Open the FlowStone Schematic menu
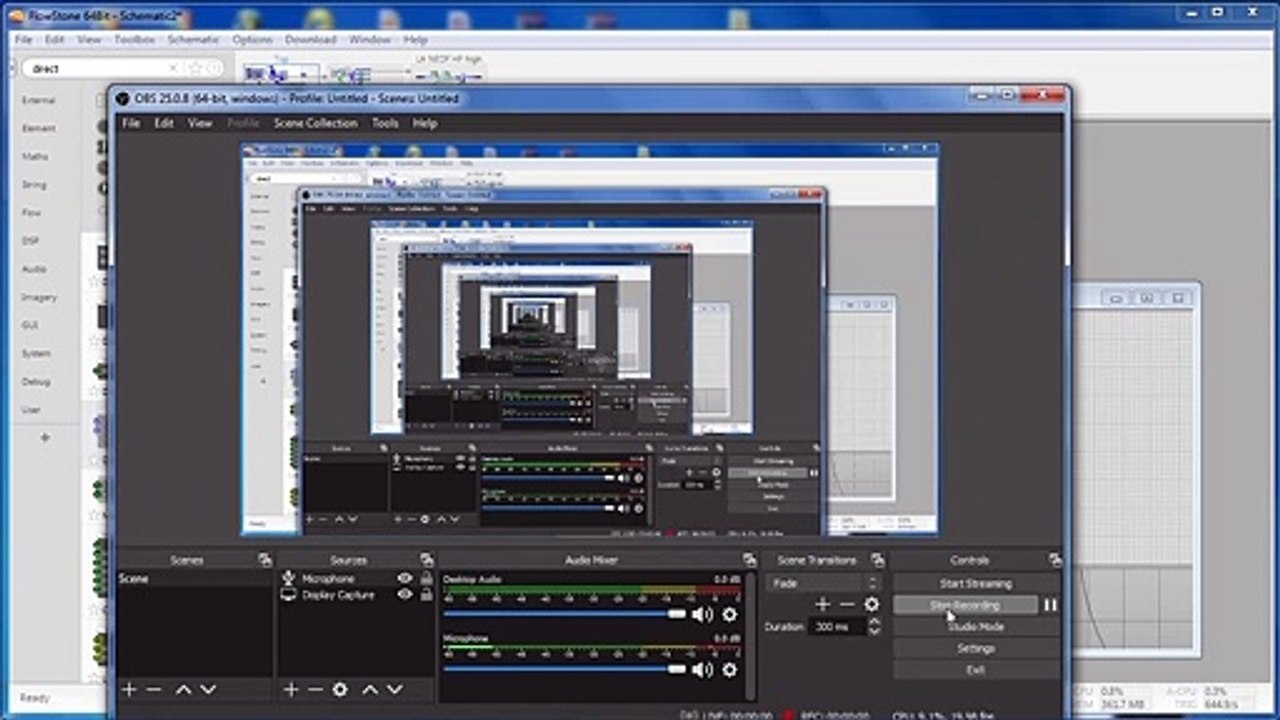 click(193, 40)
